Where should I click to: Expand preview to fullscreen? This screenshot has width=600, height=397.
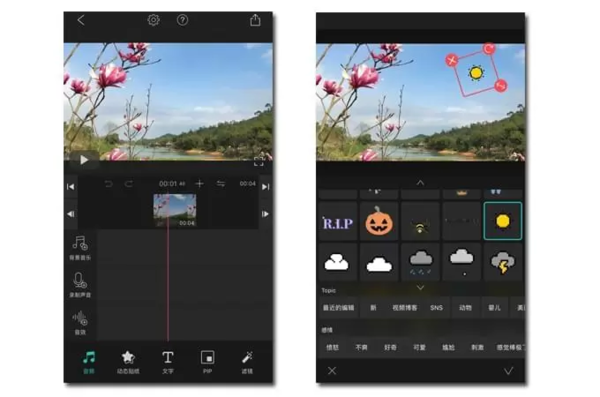point(259,161)
